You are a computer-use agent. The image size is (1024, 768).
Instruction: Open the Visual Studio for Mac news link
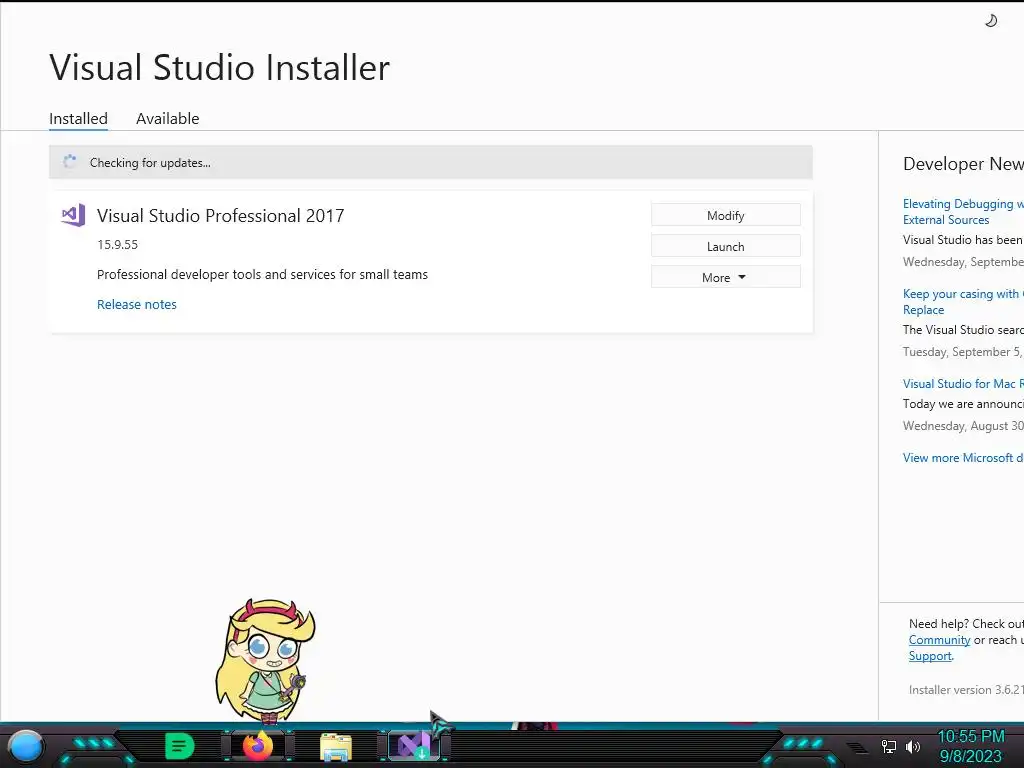tap(963, 384)
